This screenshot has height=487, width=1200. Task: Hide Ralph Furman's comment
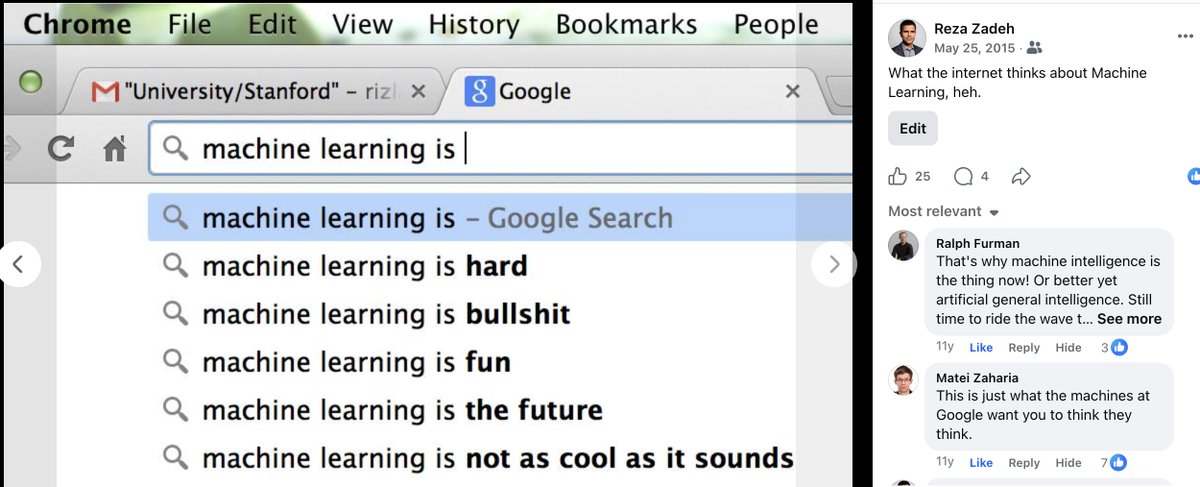pyautogui.click(x=1068, y=347)
